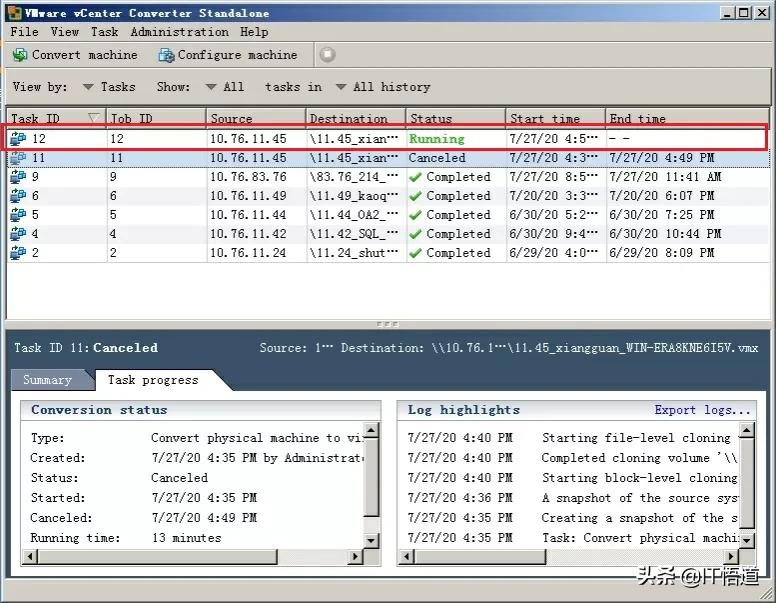Click the green check for source 10.76.83.76
Screen dimensions: 776x603
coord(416,177)
